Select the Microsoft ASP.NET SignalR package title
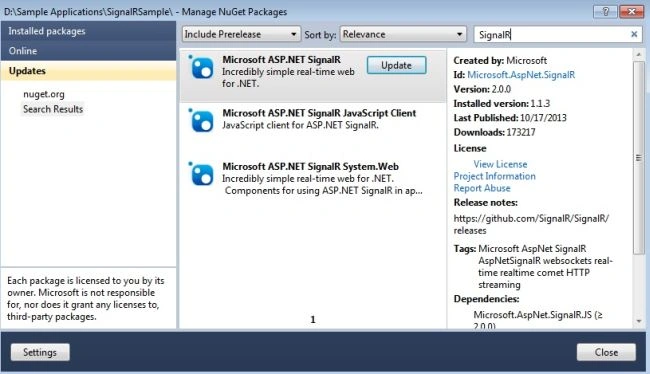 coord(281,60)
